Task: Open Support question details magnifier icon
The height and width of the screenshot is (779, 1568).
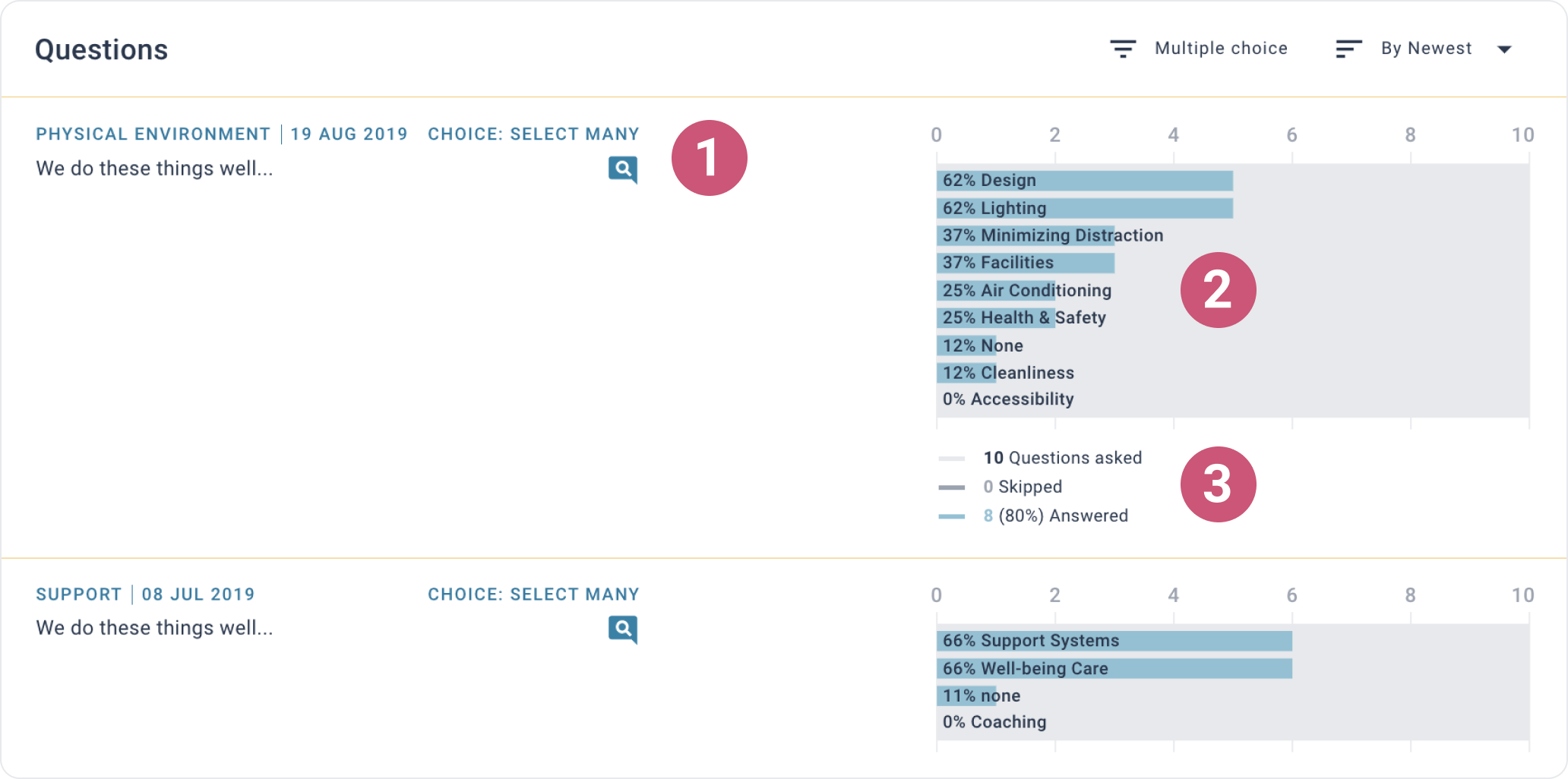Action: [x=623, y=629]
